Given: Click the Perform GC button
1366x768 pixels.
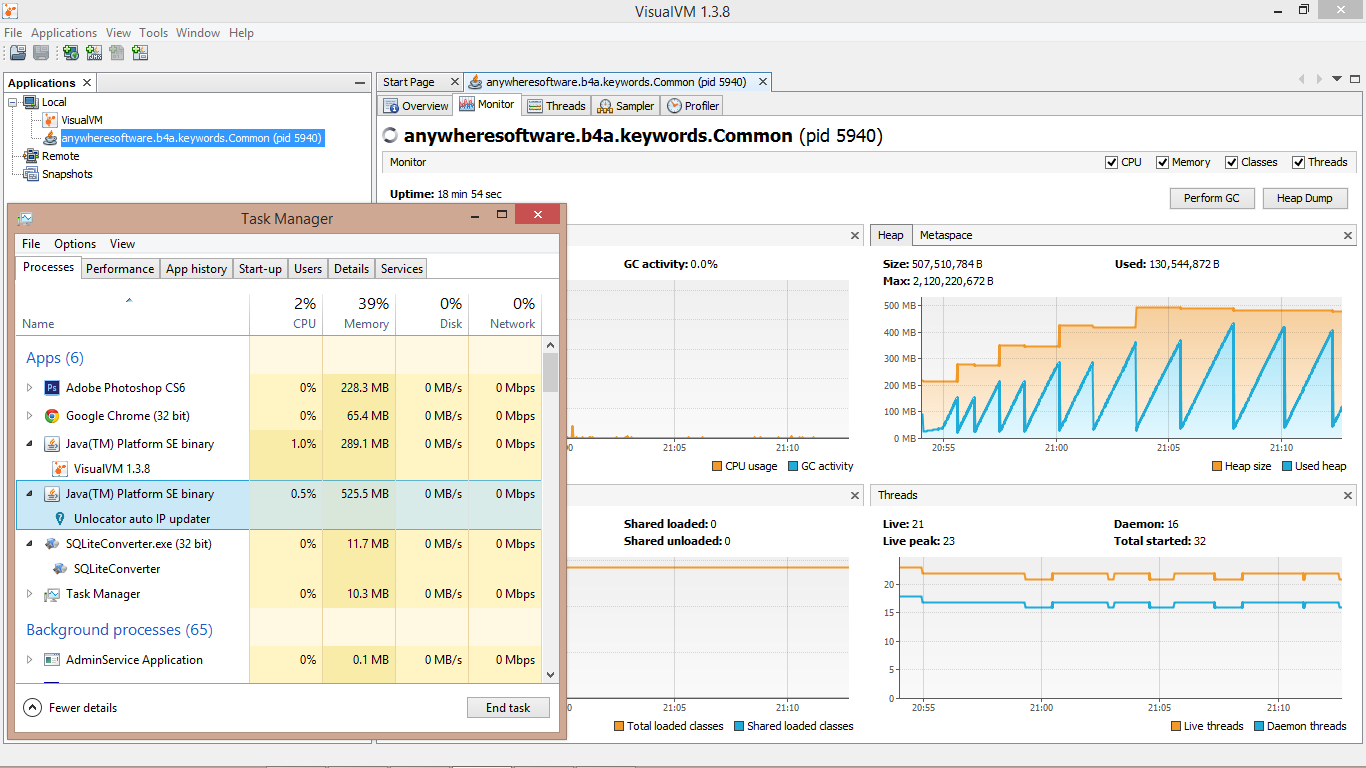Looking at the screenshot, I should click(1211, 198).
